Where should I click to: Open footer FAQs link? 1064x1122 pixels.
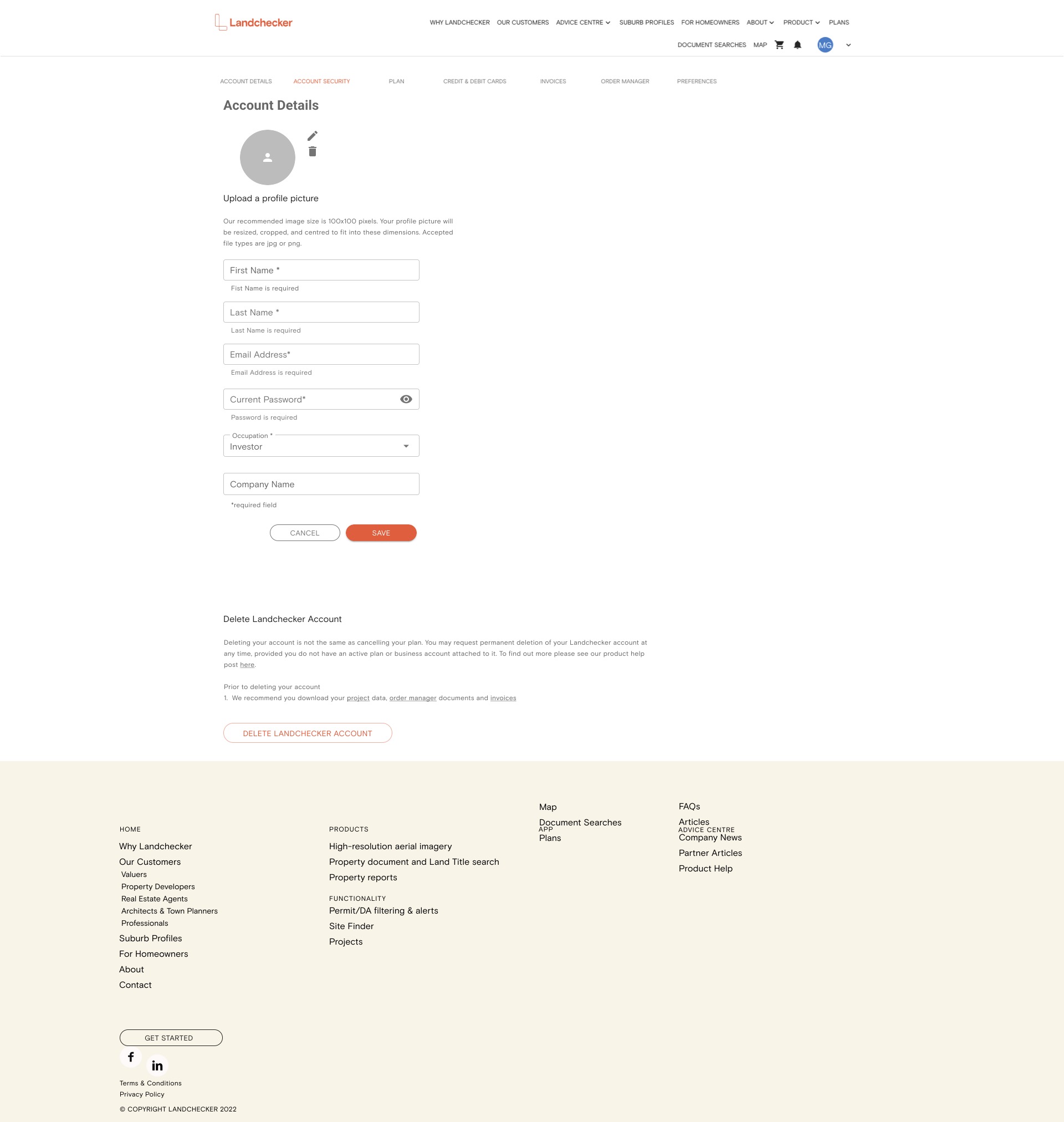pyautogui.click(x=689, y=806)
